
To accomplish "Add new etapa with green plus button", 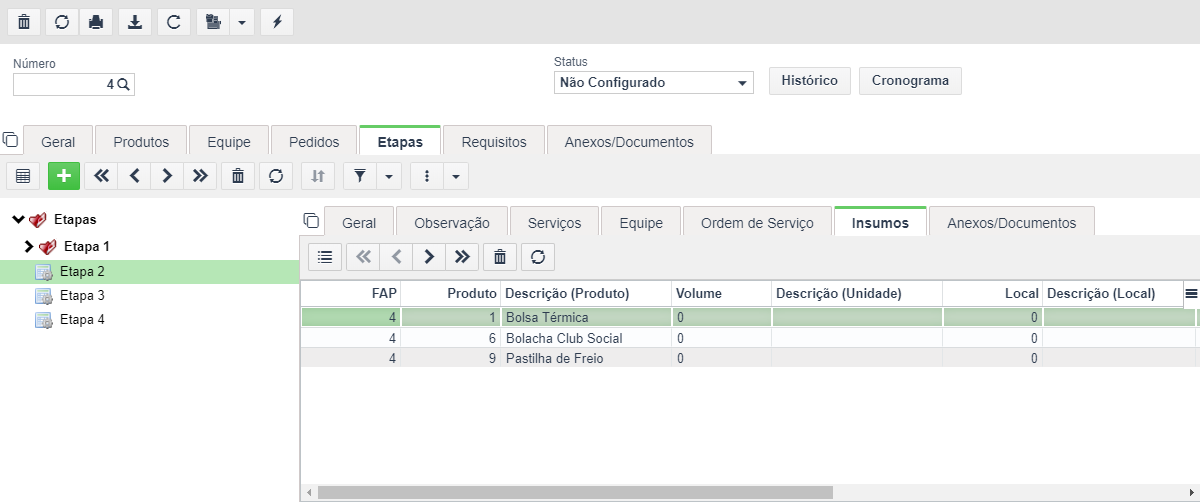I will pos(64,176).
